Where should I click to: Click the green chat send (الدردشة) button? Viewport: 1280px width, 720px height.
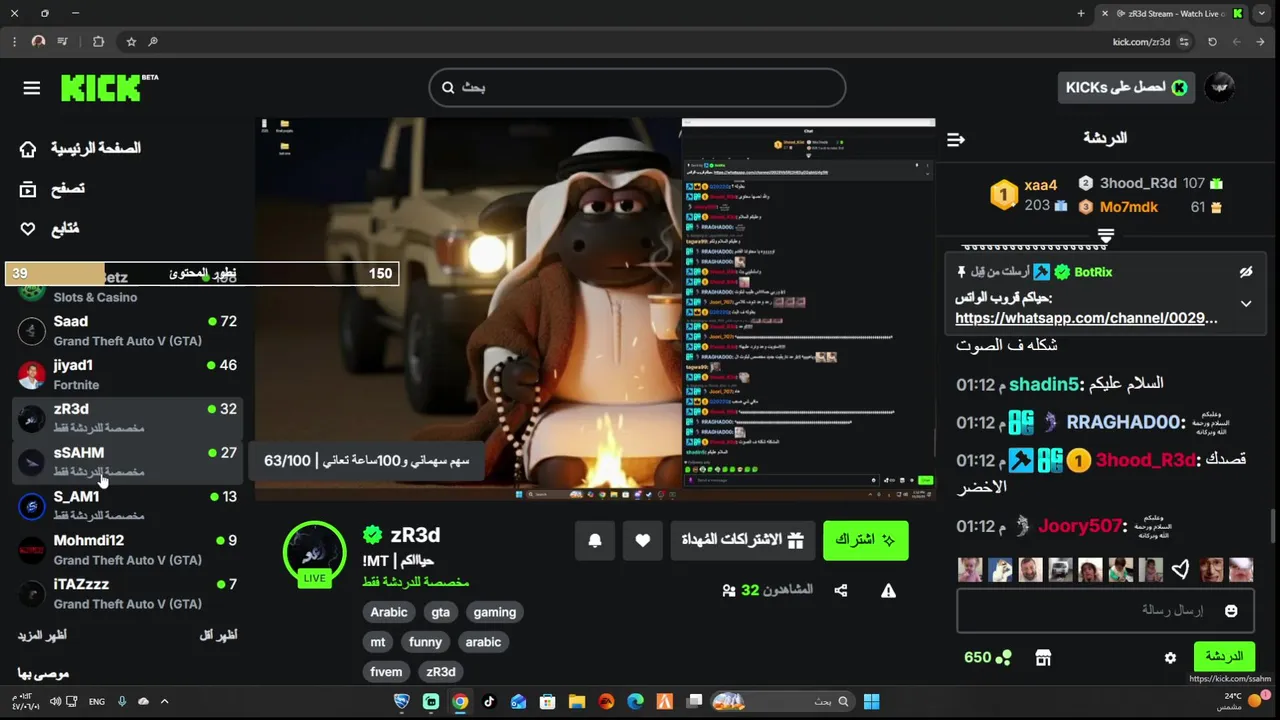(1224, 657)
